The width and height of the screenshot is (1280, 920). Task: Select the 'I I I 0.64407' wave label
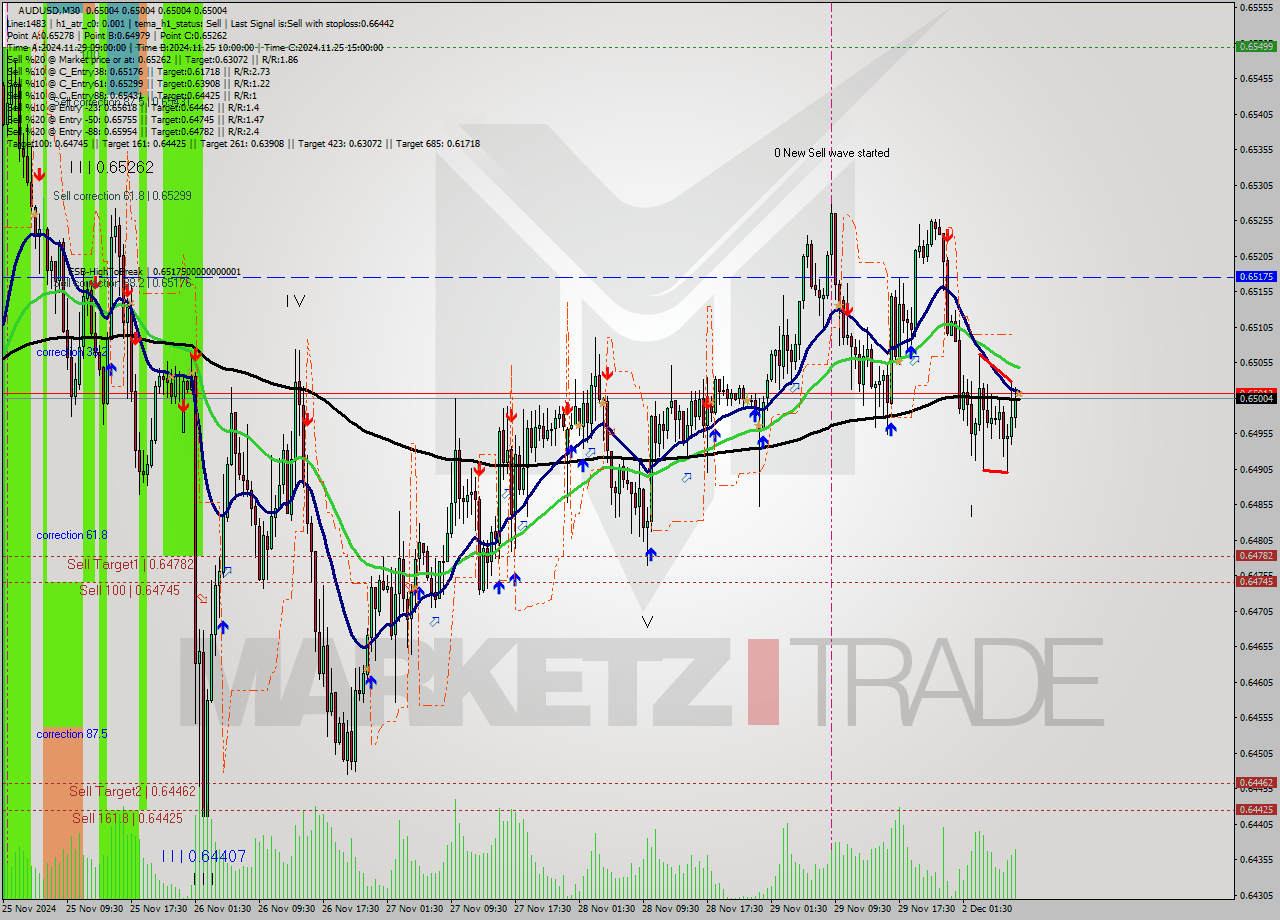[203, 856]
